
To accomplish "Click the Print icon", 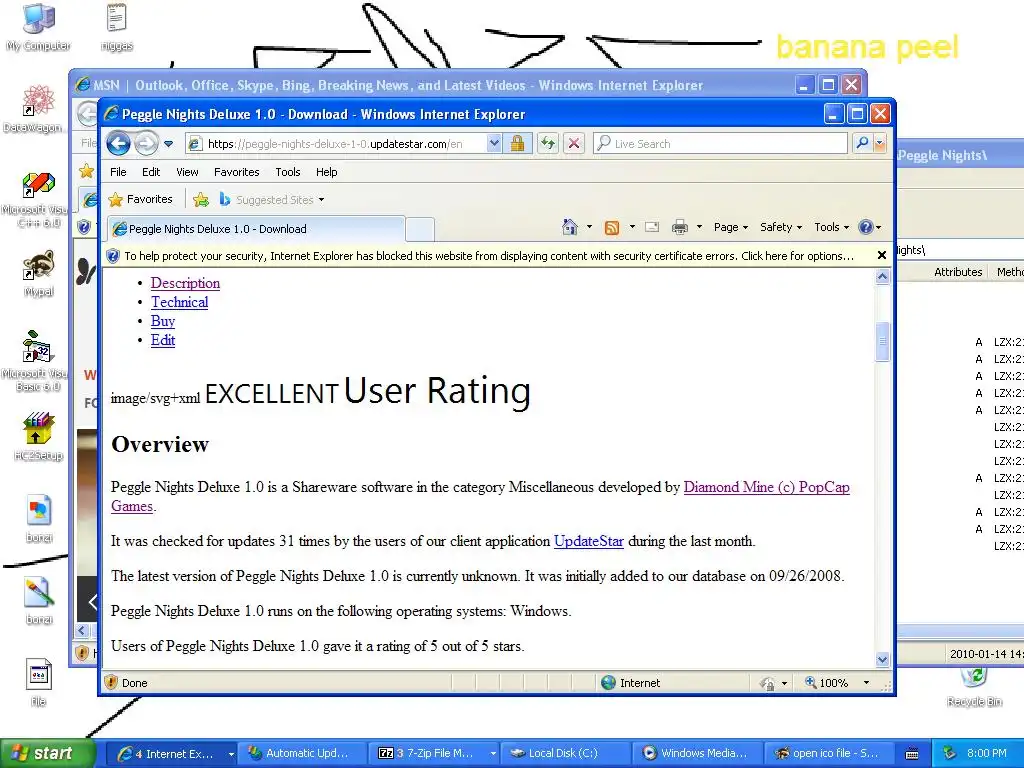I will pos(680,227).
